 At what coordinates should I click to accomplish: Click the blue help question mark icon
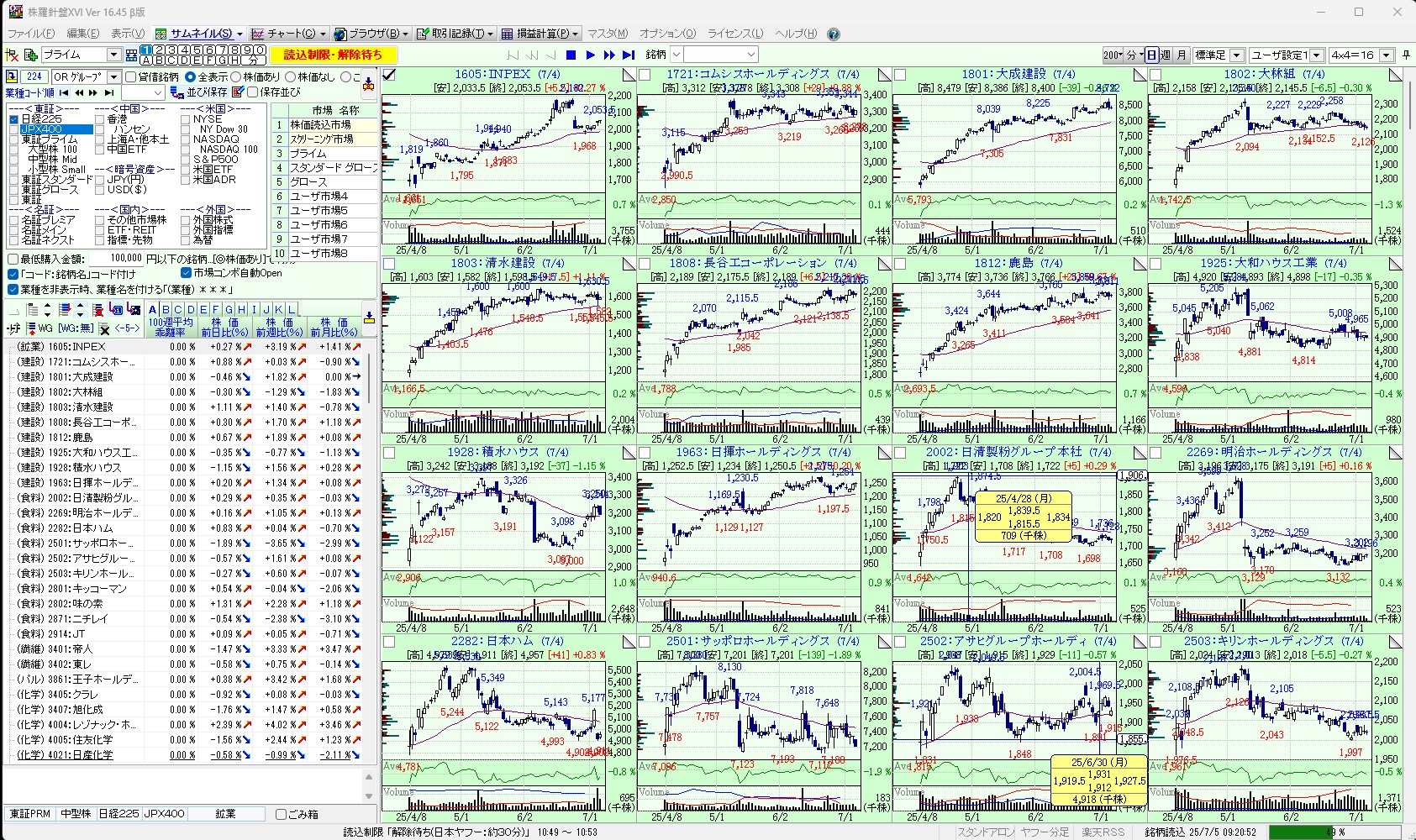coord(834,34)
